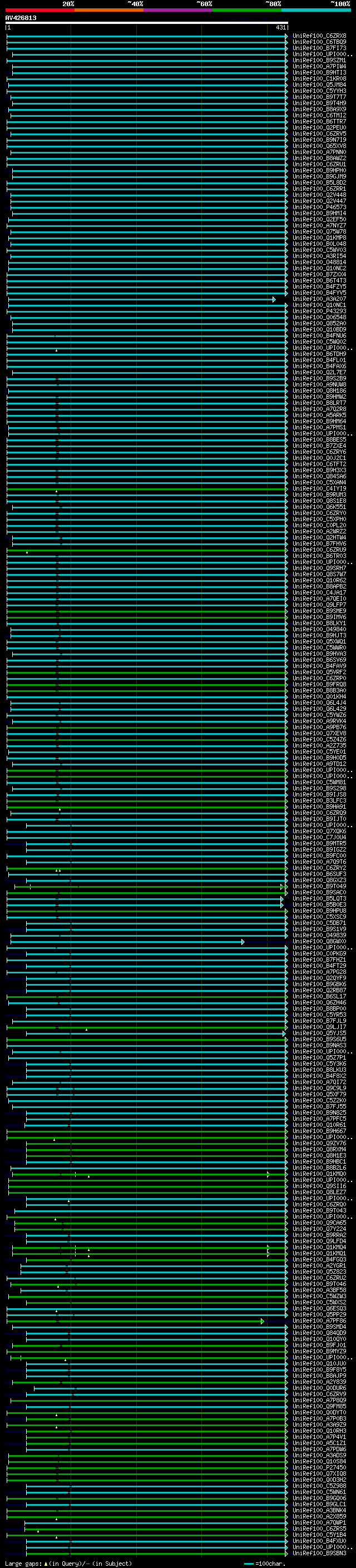
Task: Select hit label UniRef100_A3RI54
Action: tap(319, 256)
